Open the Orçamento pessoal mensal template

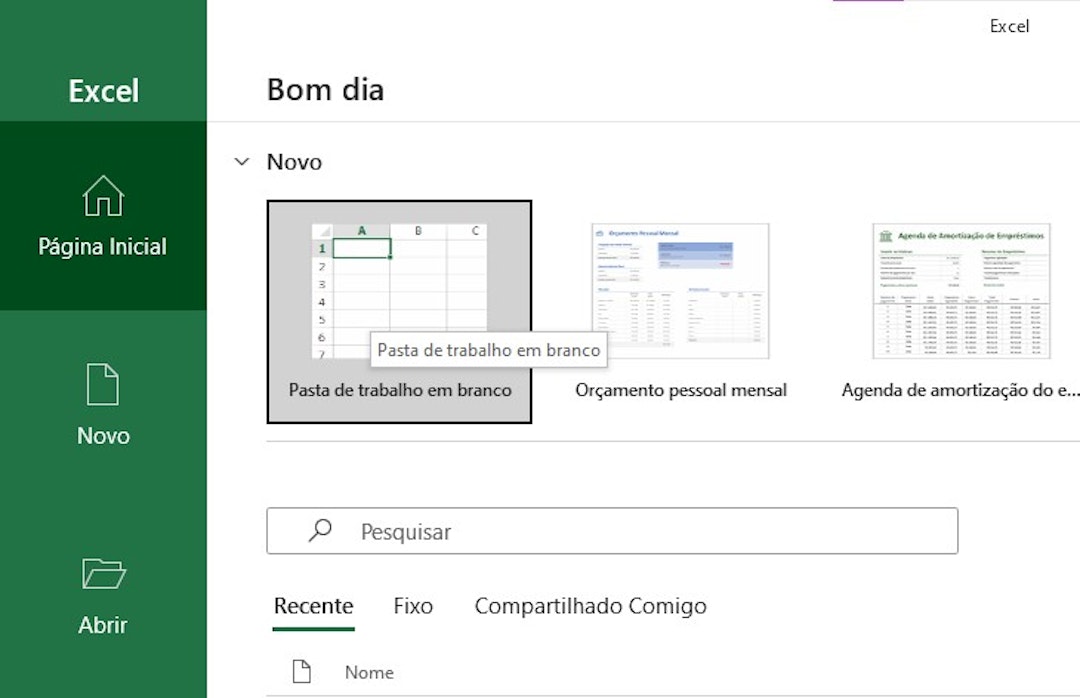(681, 290)
